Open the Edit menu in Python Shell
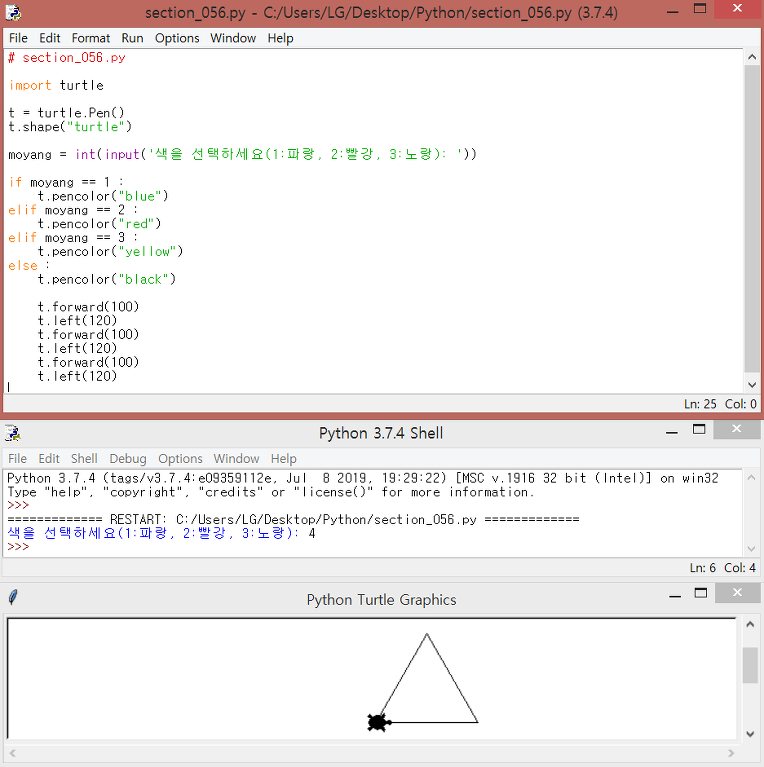 pos(48,458)
